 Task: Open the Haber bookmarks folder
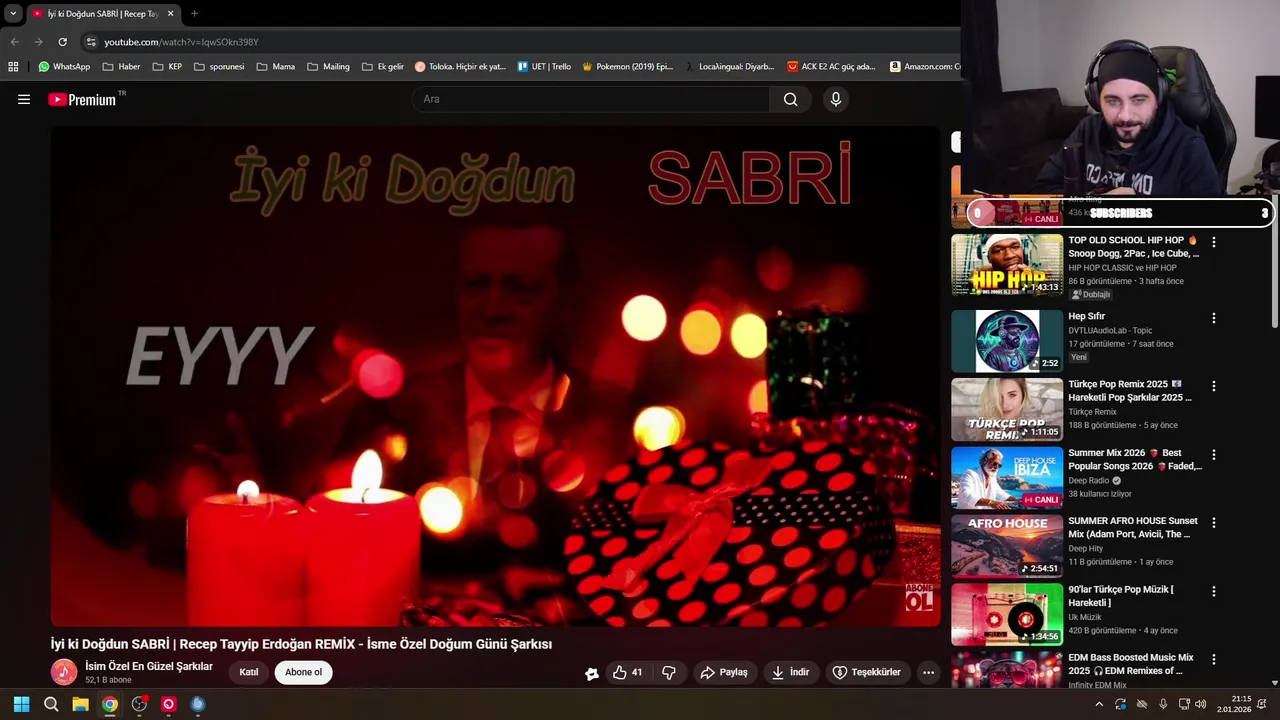click(120, 67)
